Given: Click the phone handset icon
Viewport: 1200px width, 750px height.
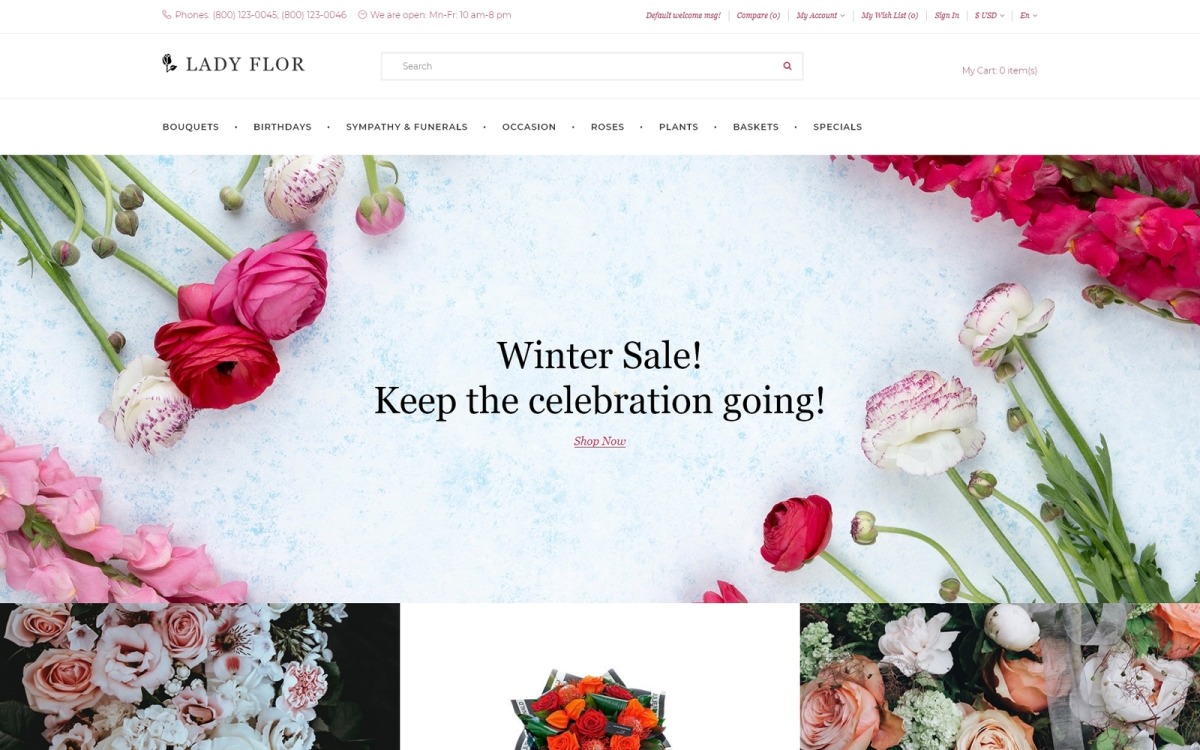Looking at the screenshot, I should pos(166,15).
